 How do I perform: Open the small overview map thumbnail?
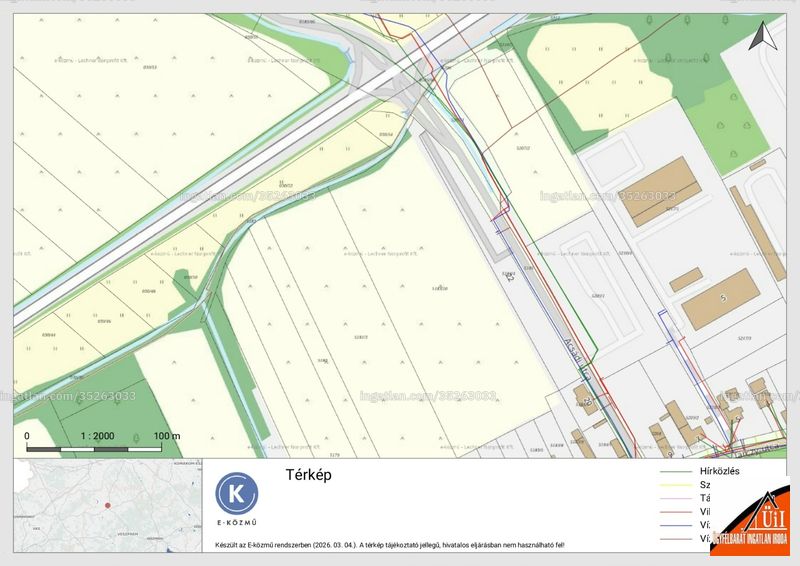(x=108, y=505)
